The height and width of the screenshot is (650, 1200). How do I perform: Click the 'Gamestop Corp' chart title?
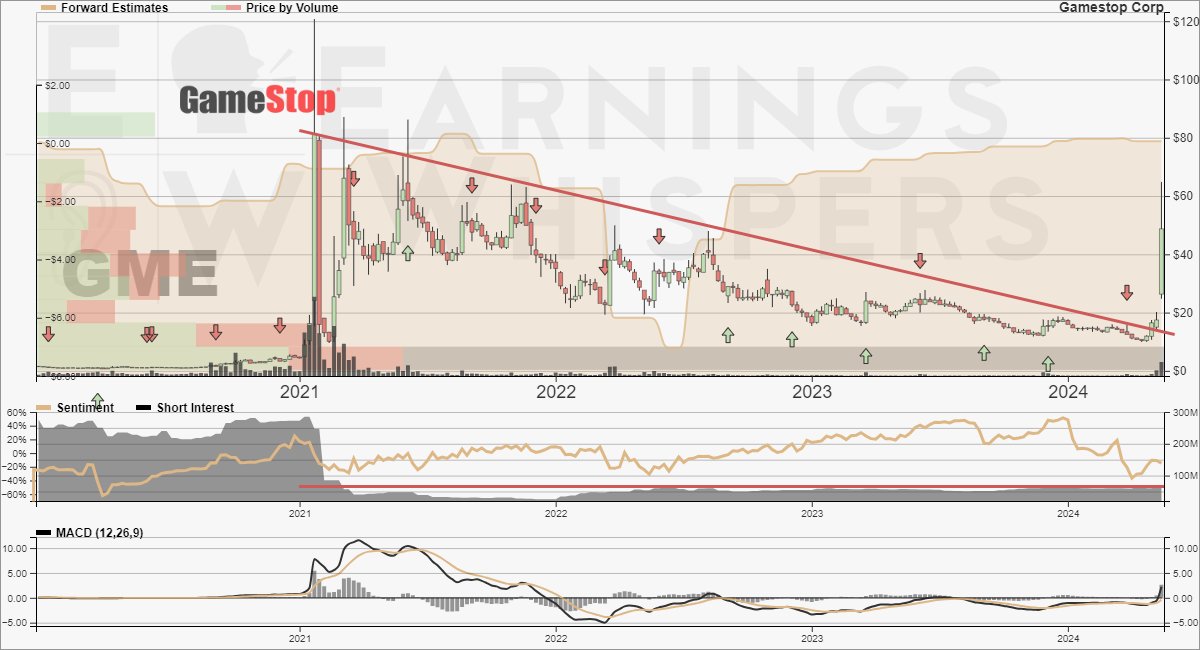point(1111,7)
